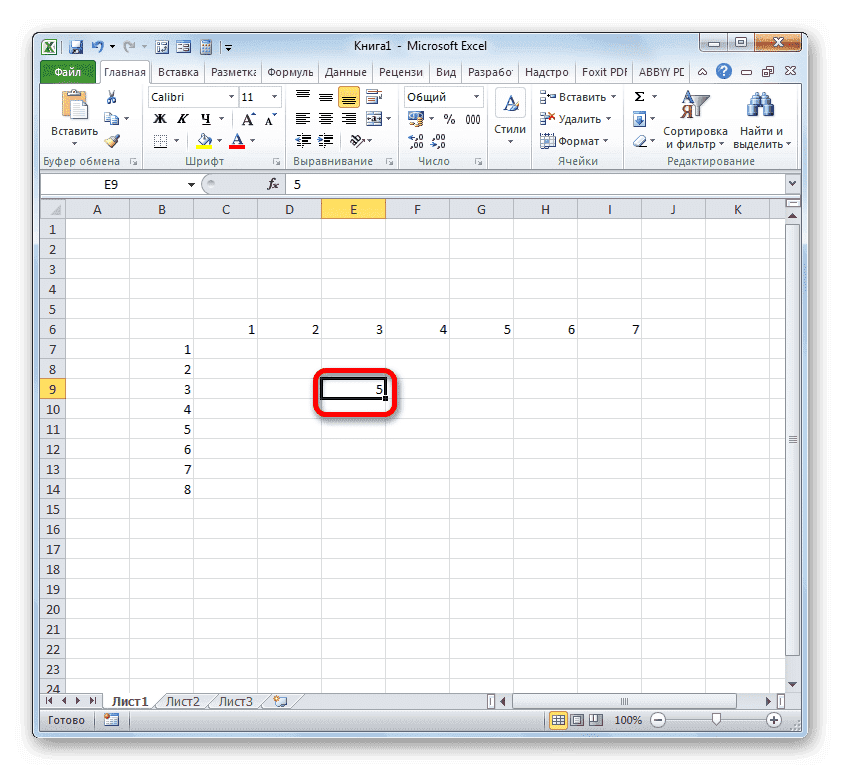Open the fill color dropdown arrow
This screenshot has width=841, height=771.
[219, 141]
